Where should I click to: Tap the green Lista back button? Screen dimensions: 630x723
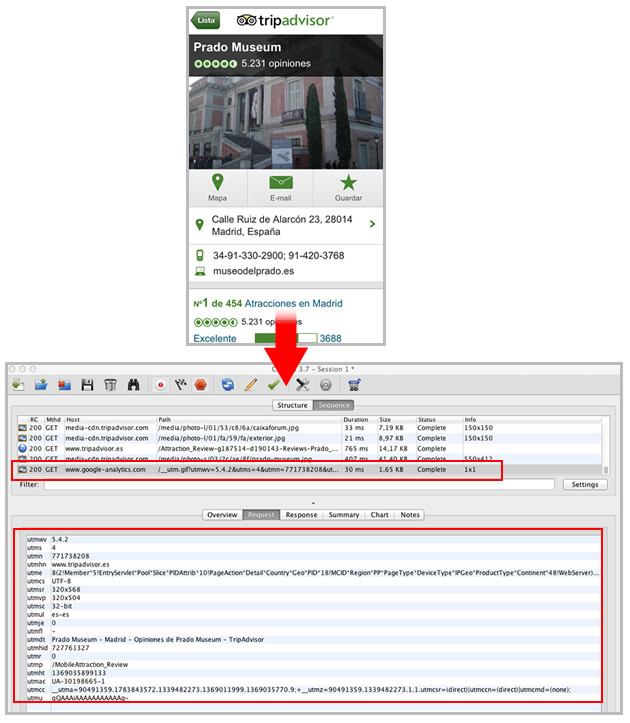tap(206, 20)
